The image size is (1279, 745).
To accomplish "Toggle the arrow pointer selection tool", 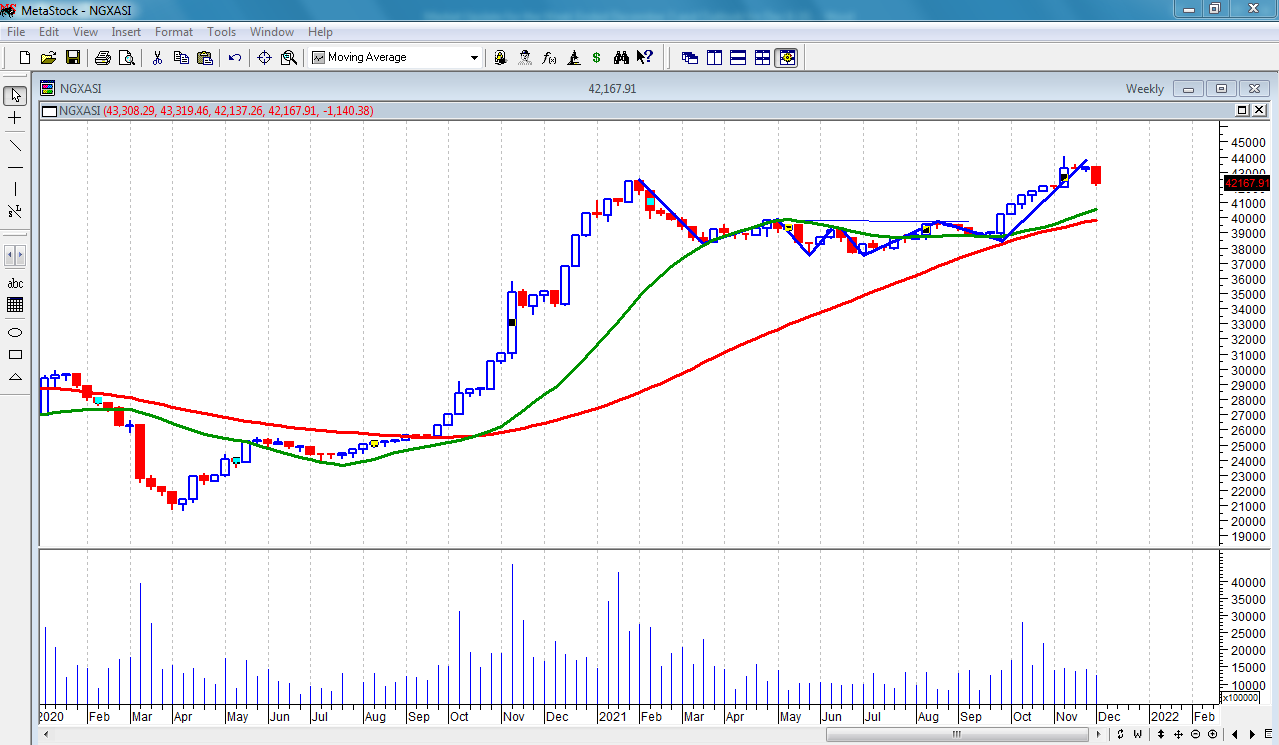I will 15,96.
